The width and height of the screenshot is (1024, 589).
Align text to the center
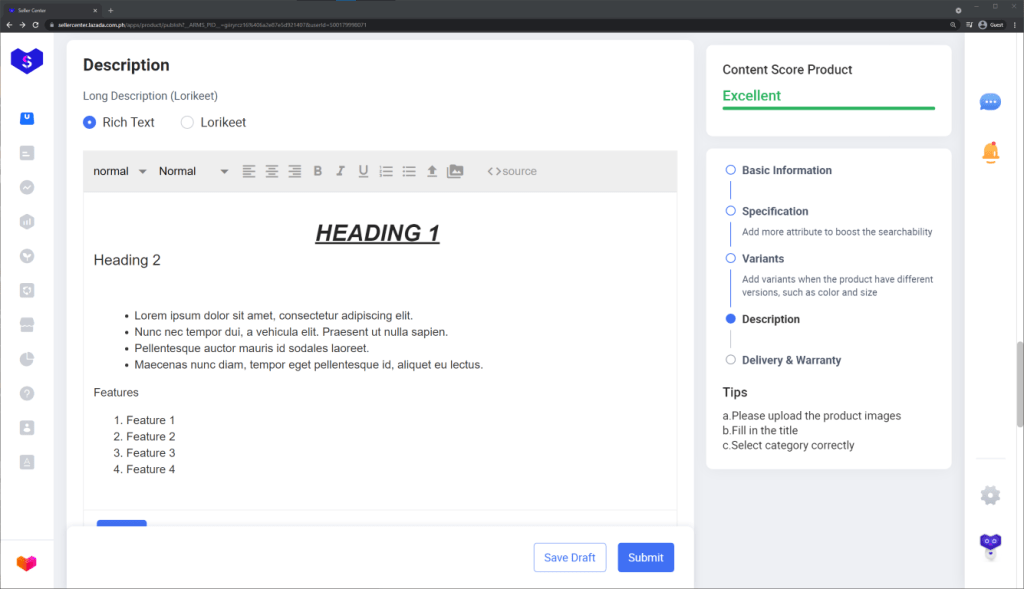[x=272, y=171]
